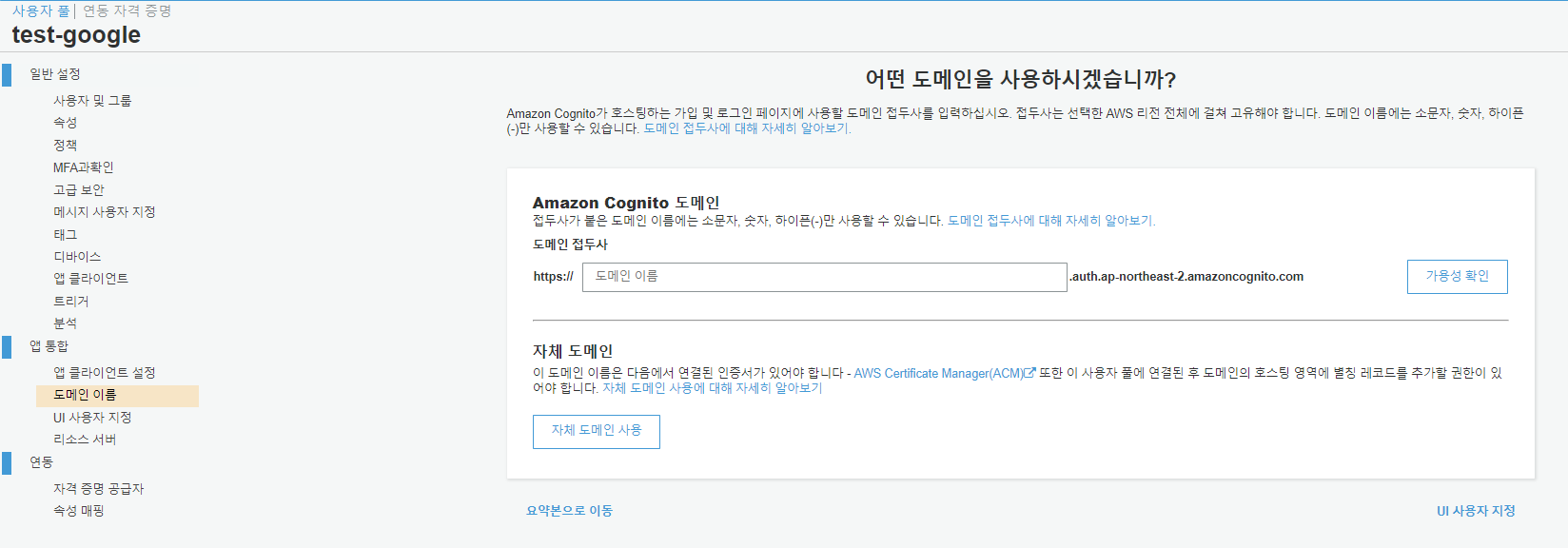
Task: Open AWS Certificate Manager(ACM) link
Action: (x=938, y=373)
